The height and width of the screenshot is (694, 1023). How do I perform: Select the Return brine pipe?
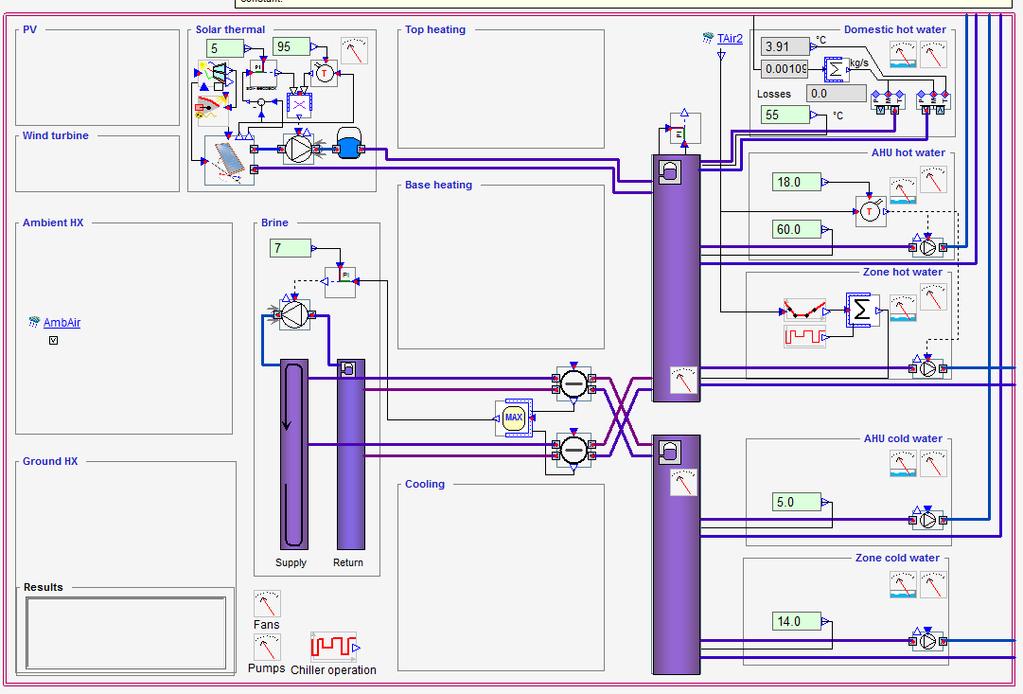coord(351,455)
